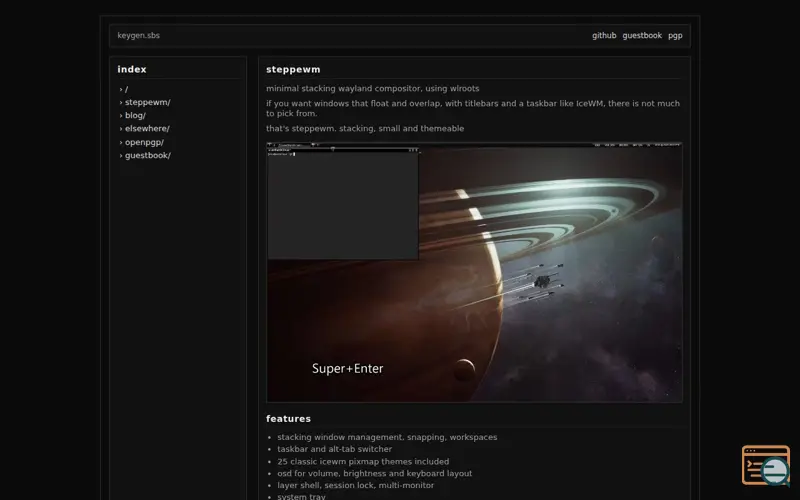The height and width of the screenshot is (500, 800).
Task: Select the "features" section heading
Action: click(288, 419)
